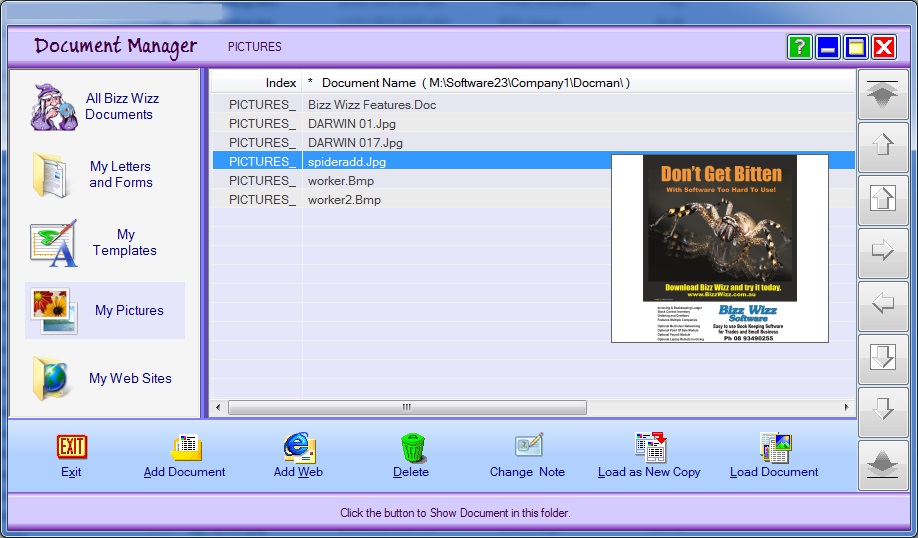Open My Letters and Forms folder icon
The height and width of the screenshot is (538, 918).
[51, 174]
